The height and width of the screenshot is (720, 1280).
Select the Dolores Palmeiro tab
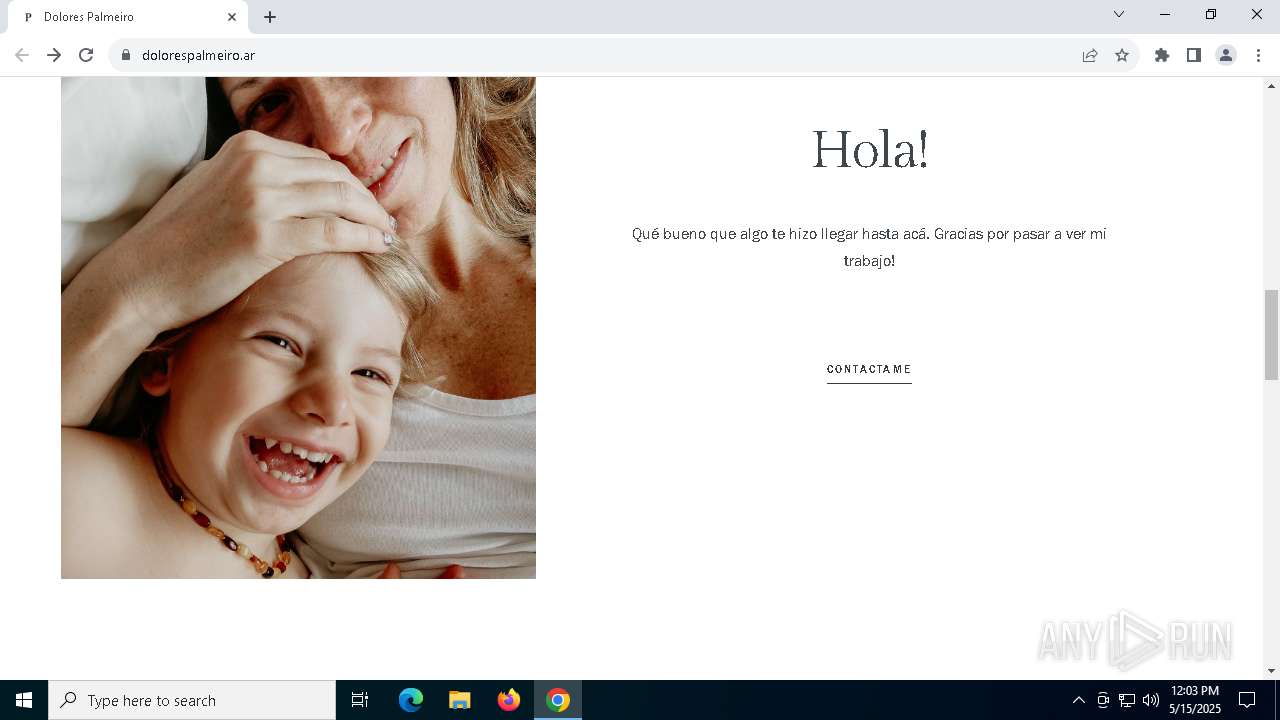(128, 17)
